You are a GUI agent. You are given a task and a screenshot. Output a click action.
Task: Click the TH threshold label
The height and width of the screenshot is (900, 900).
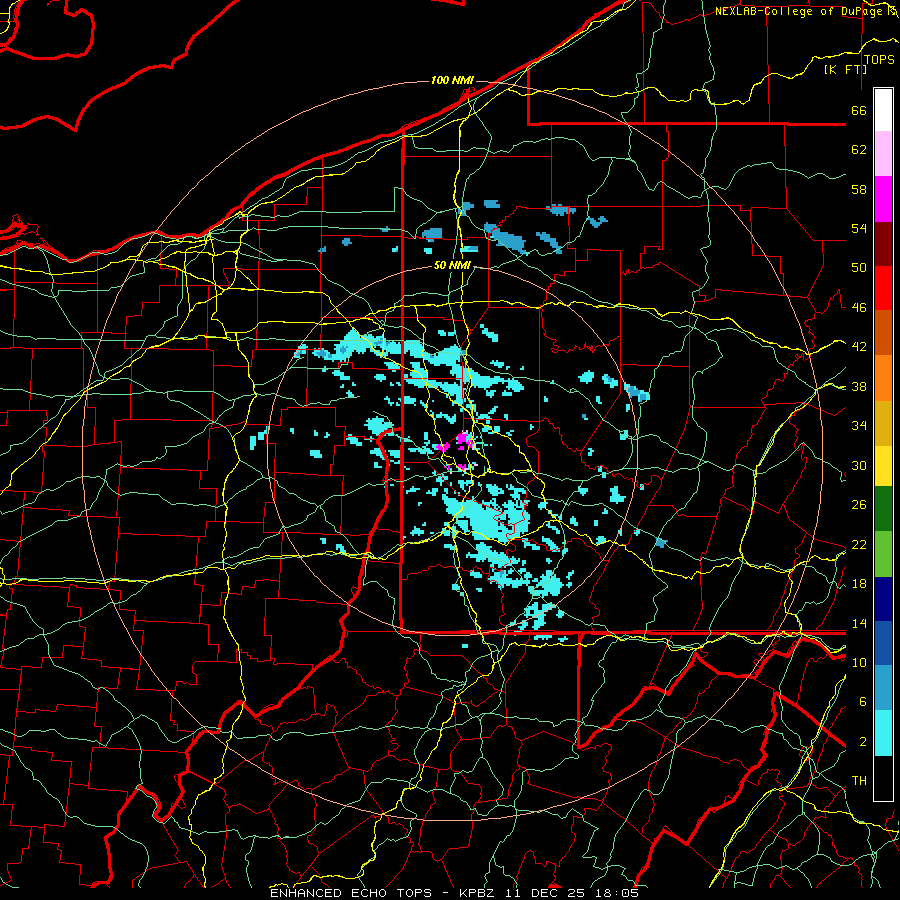859,781
